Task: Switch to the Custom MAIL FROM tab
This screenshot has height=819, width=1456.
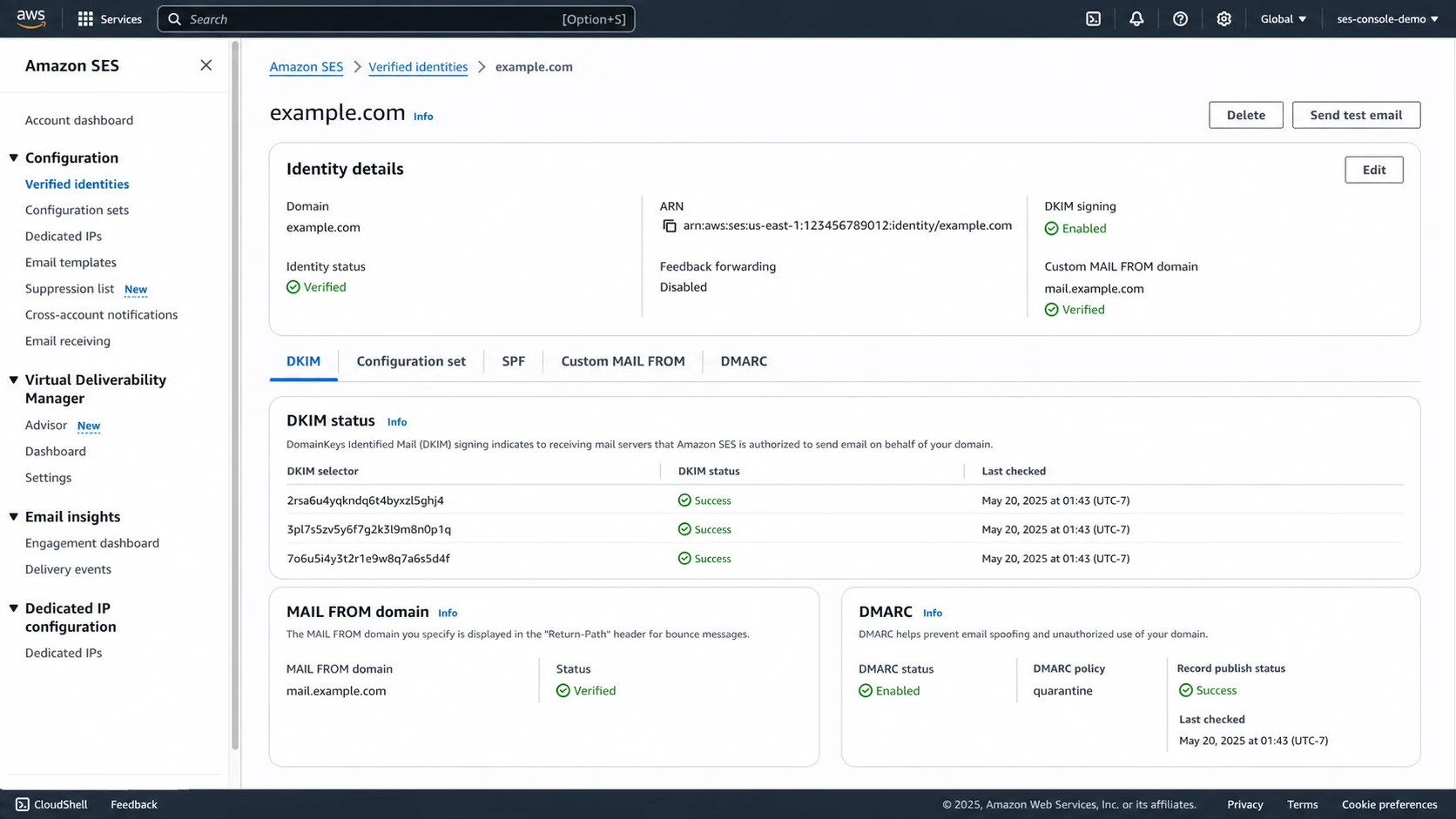Action: point(623,361)
